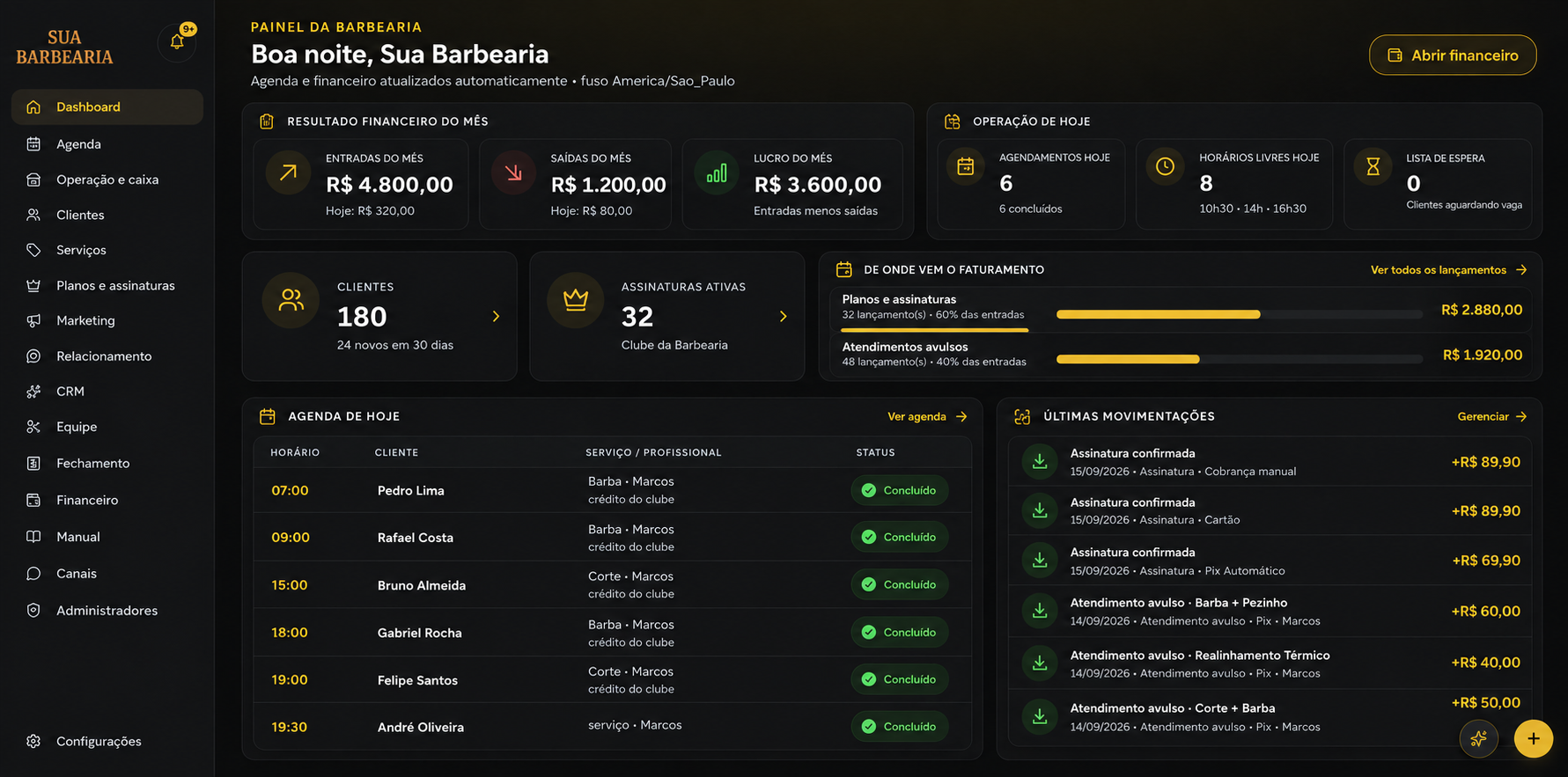1568x777 pixels.
Task: Click the Atendimentos avulsos revenue progress bar
Action: point(1239,359)
